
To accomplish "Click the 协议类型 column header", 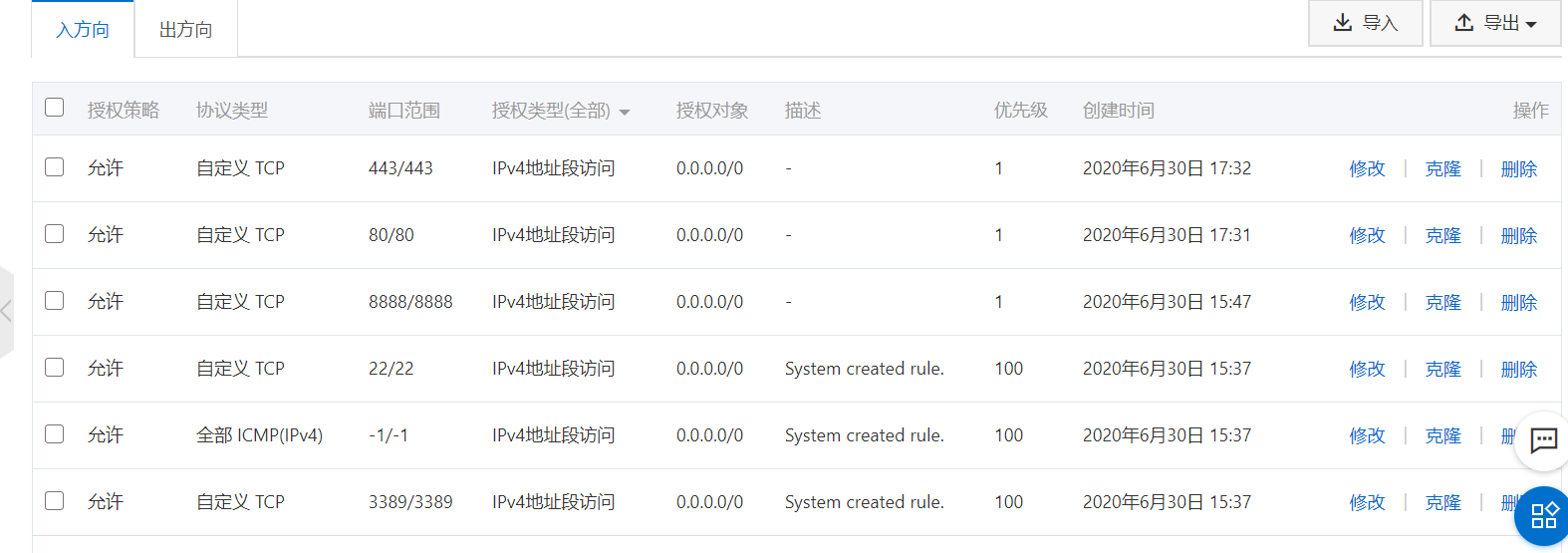I will [x=232, y=111].
